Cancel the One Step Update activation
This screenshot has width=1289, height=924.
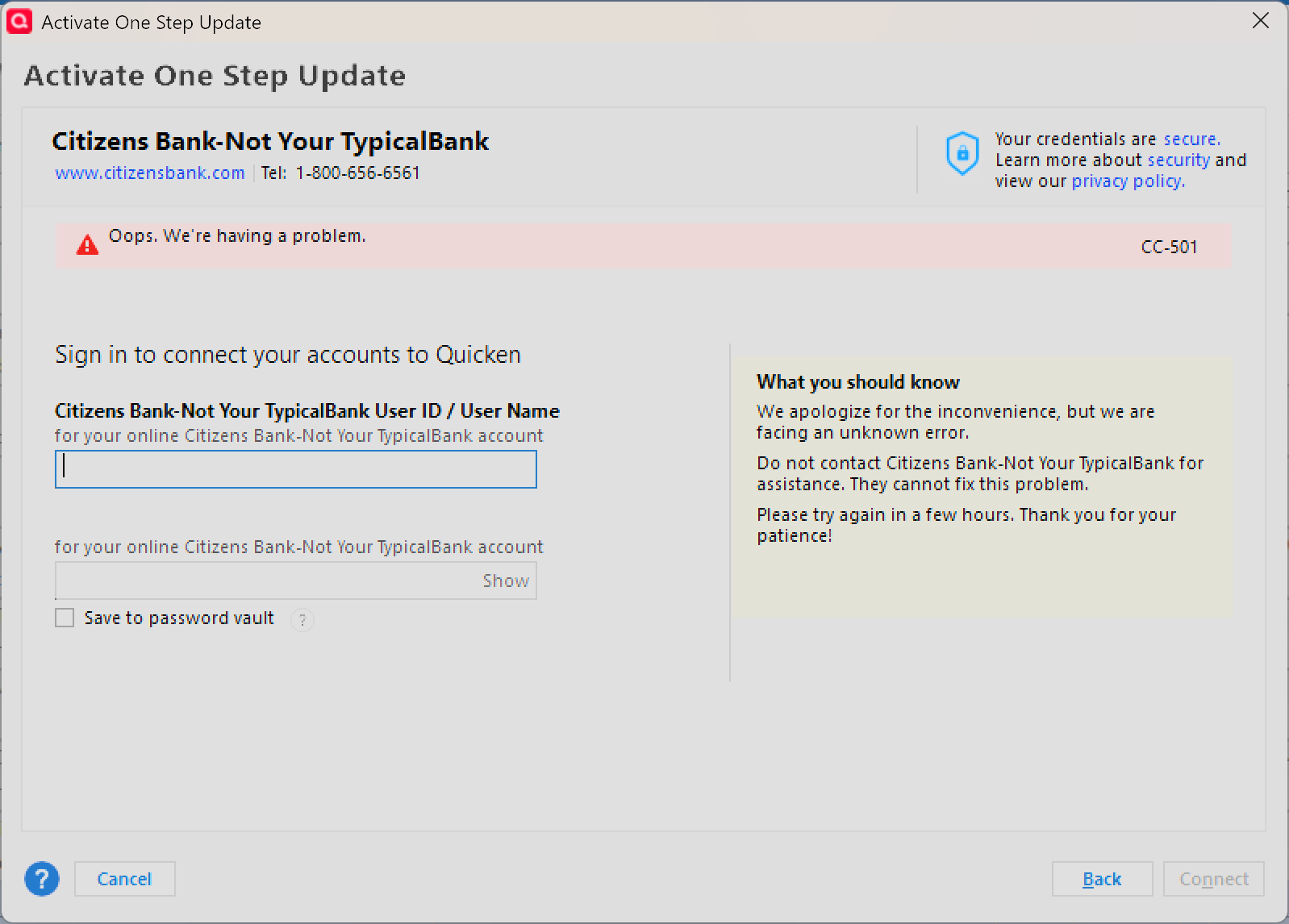coord(124,879)
